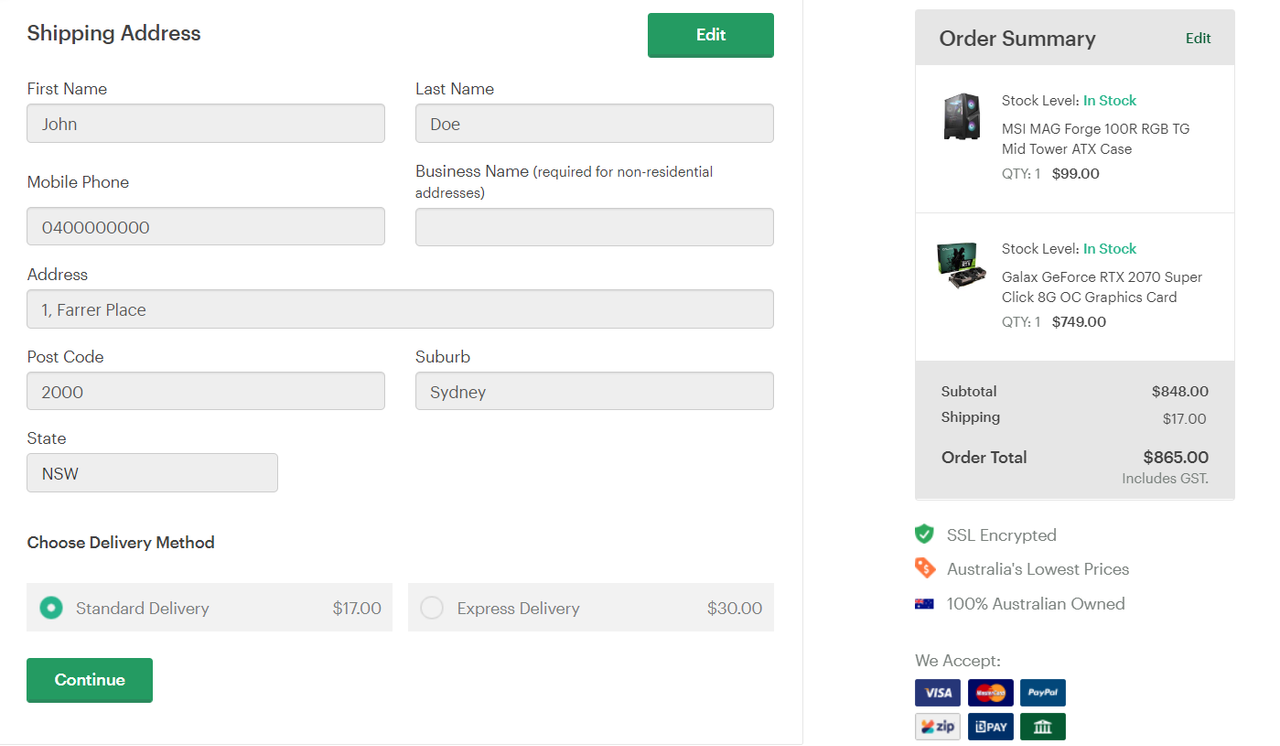The width and height of the screenshot is (1280, 746).
Task: Click the BPAY payment icon
Action: pyautogui.click(x=990, y=727)
